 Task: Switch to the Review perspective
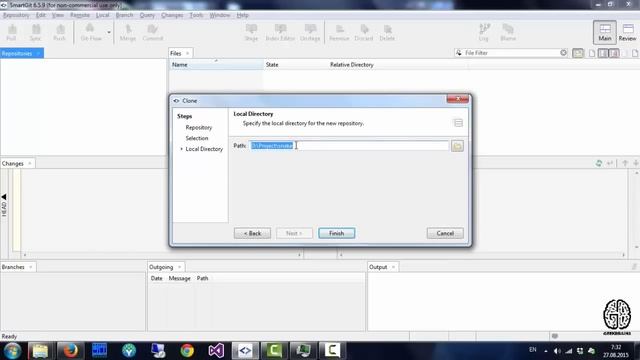pyautogui.click(x=627, y=32)
